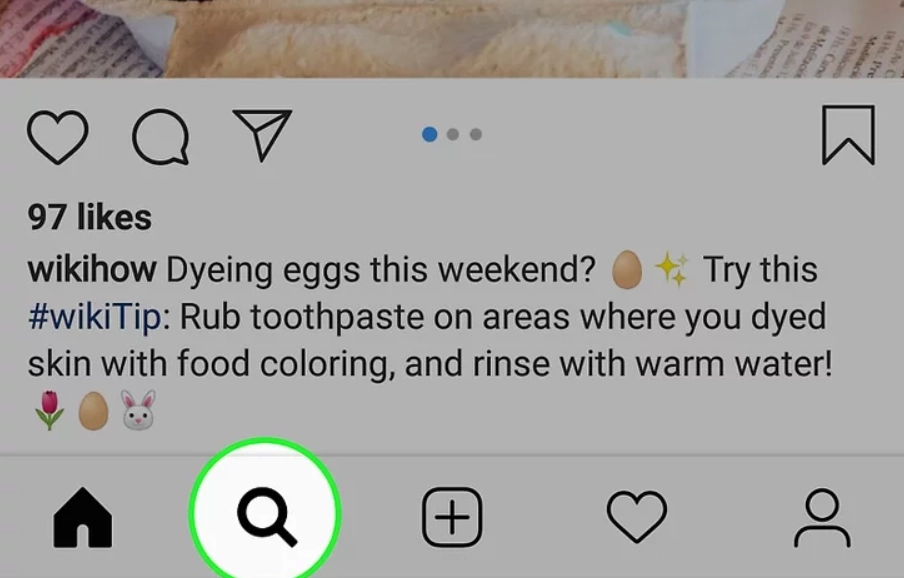
Task: Go to Home feed tab
Action: click(x=82, y=517)
